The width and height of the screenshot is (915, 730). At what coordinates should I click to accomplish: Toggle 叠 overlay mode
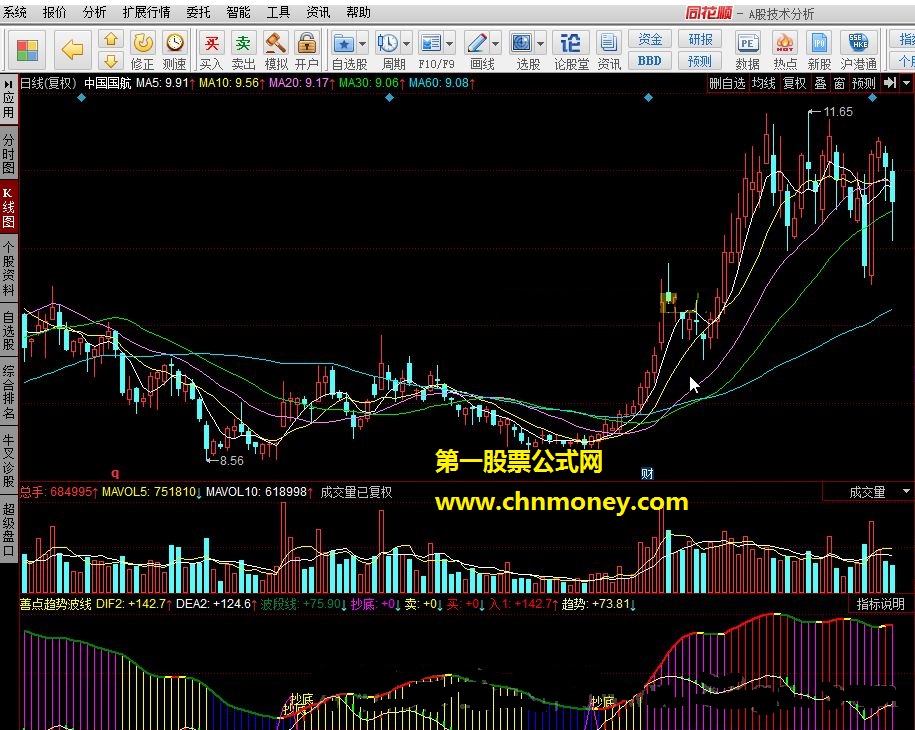(x=820, y=83)
